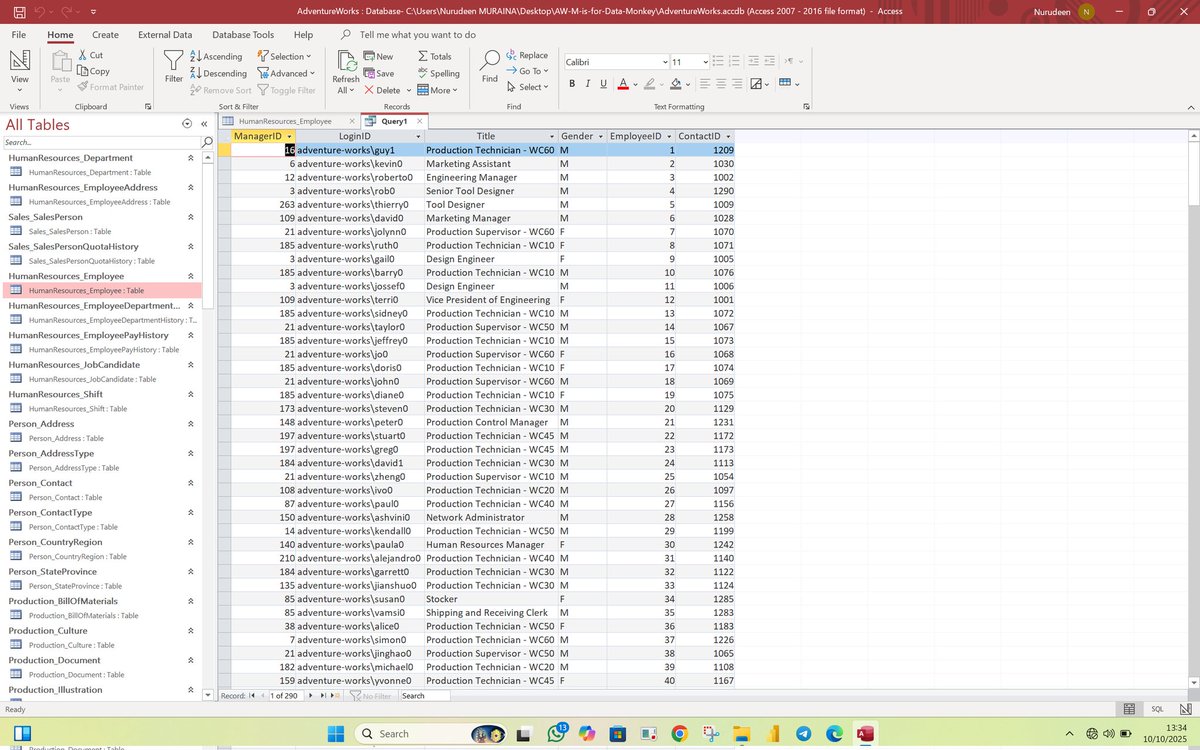Run Spelling check

(x=438, y=73)
